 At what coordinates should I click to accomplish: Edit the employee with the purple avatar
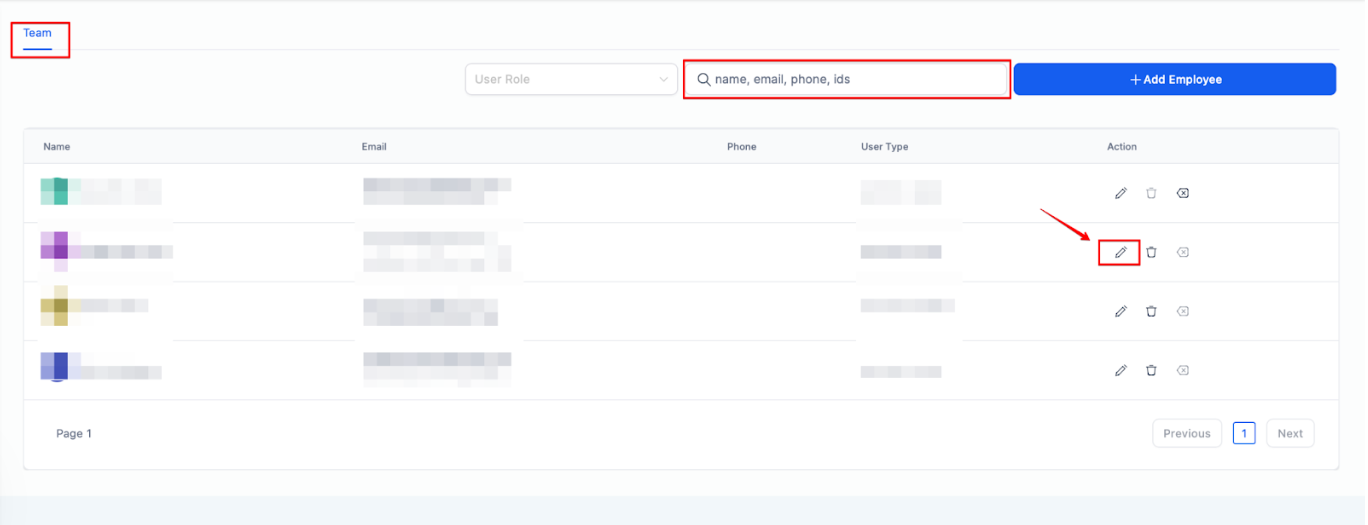pos(1120,252)
